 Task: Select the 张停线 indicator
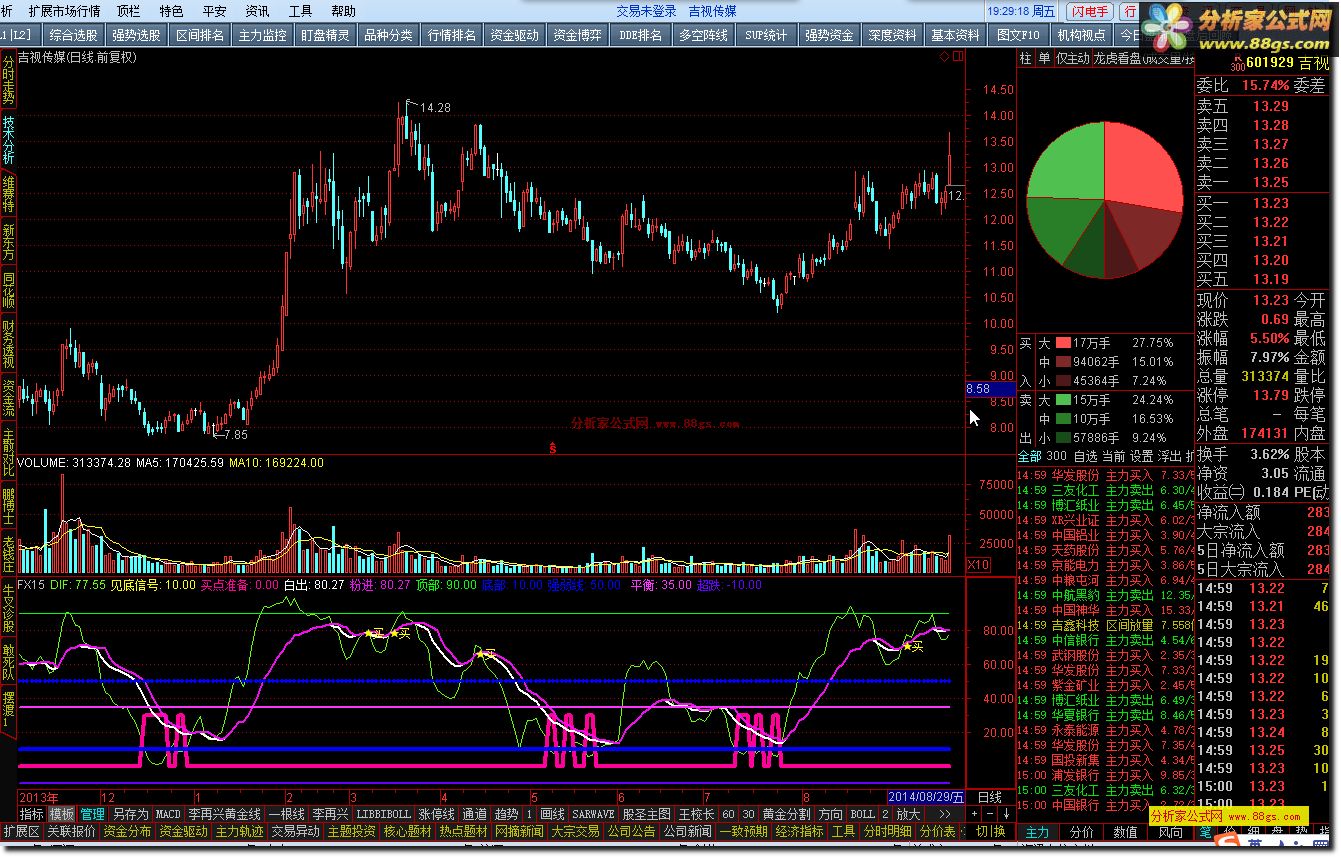436,814
